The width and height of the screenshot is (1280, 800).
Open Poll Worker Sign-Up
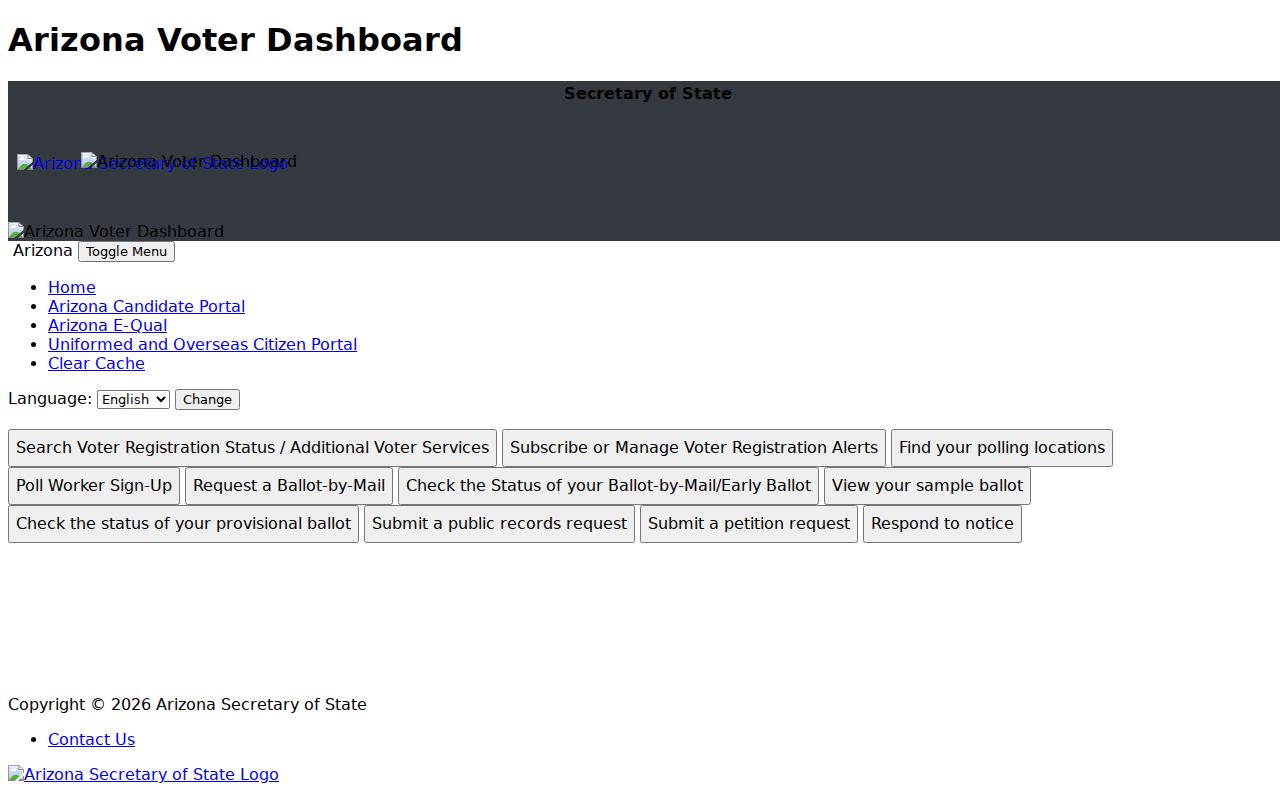(94, 486)
